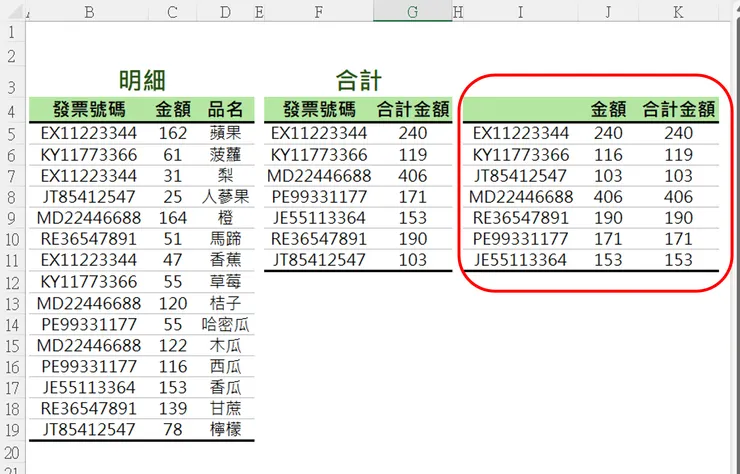Image resolution: width=740 pixels, height=474 pixels.
Task: Select column header F
Action: click(x=319, y=11)
